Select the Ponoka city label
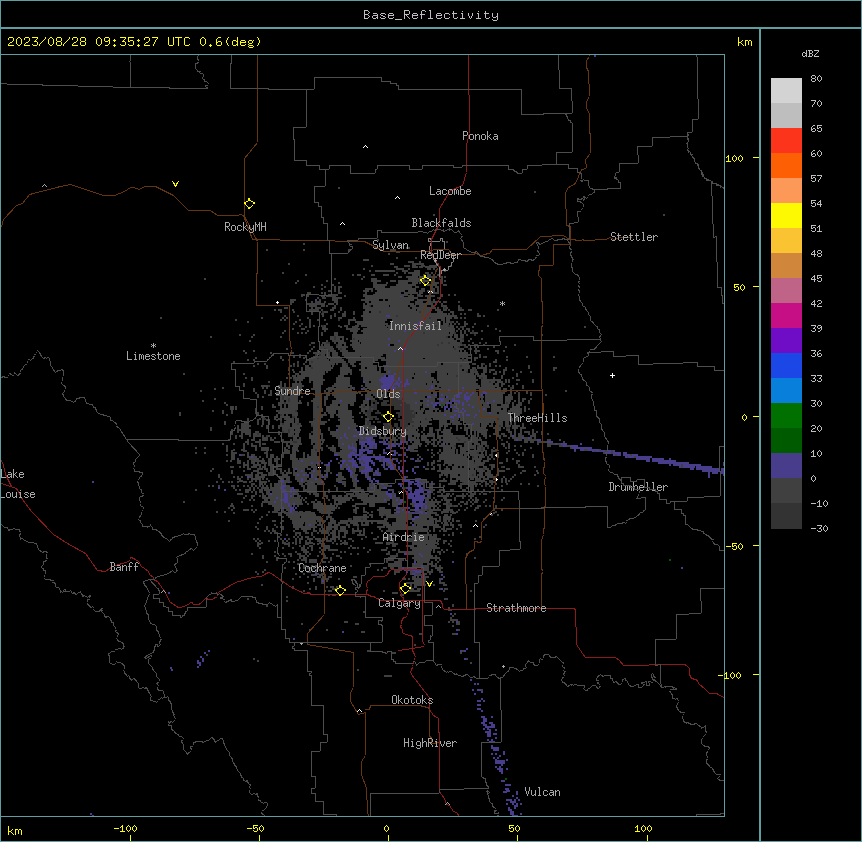 point(480,136)
